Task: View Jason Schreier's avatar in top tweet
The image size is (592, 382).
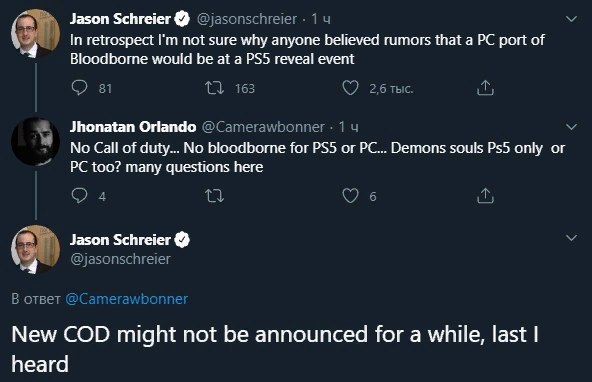Action: pyautogui.click(x=35, y=34)
